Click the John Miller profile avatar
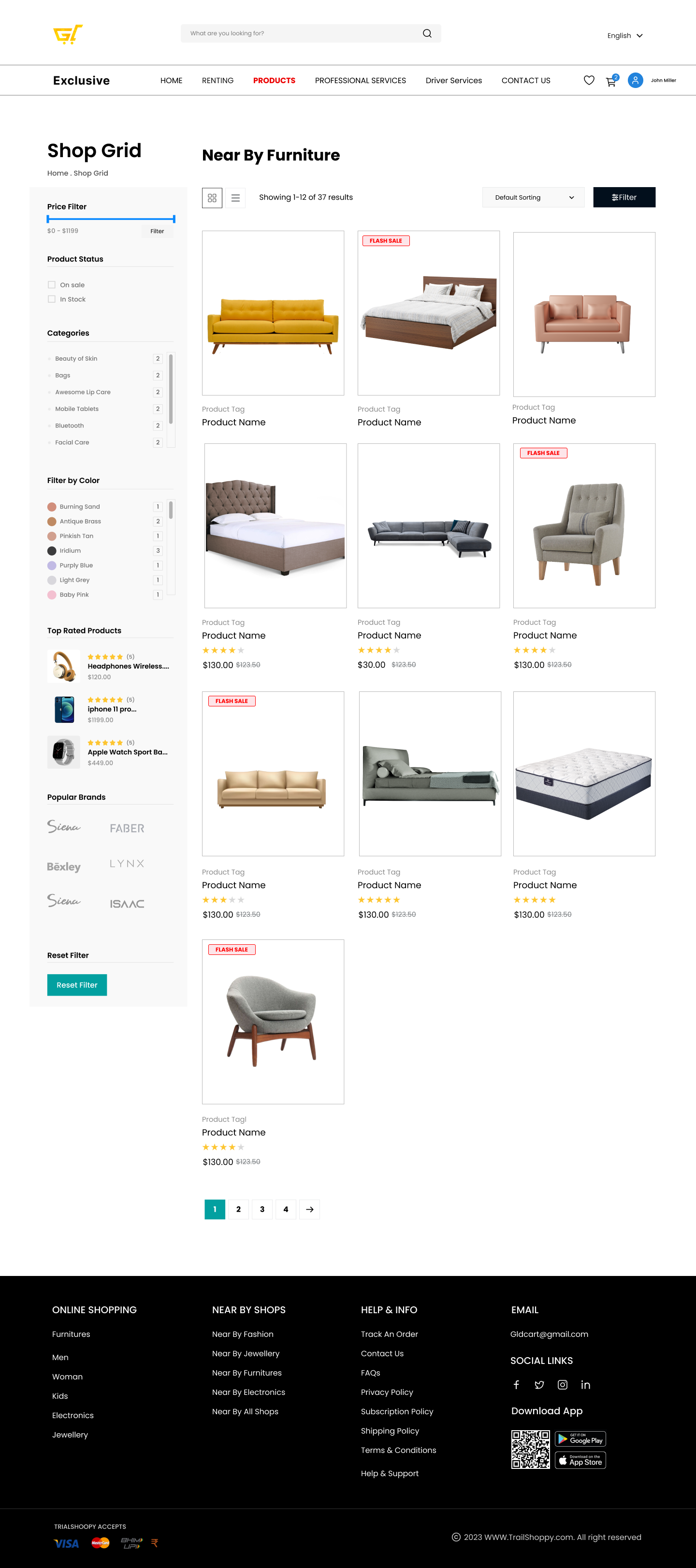This screenshot has width=696, height=1568. pos(635,80)
